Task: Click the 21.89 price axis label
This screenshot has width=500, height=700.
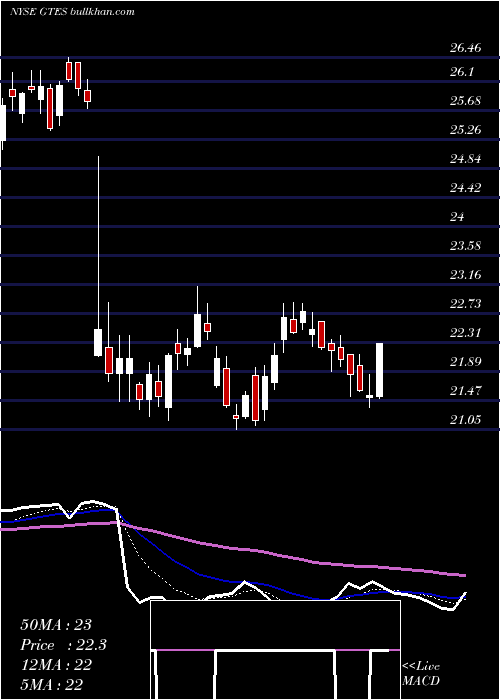Action: point(466,362)
